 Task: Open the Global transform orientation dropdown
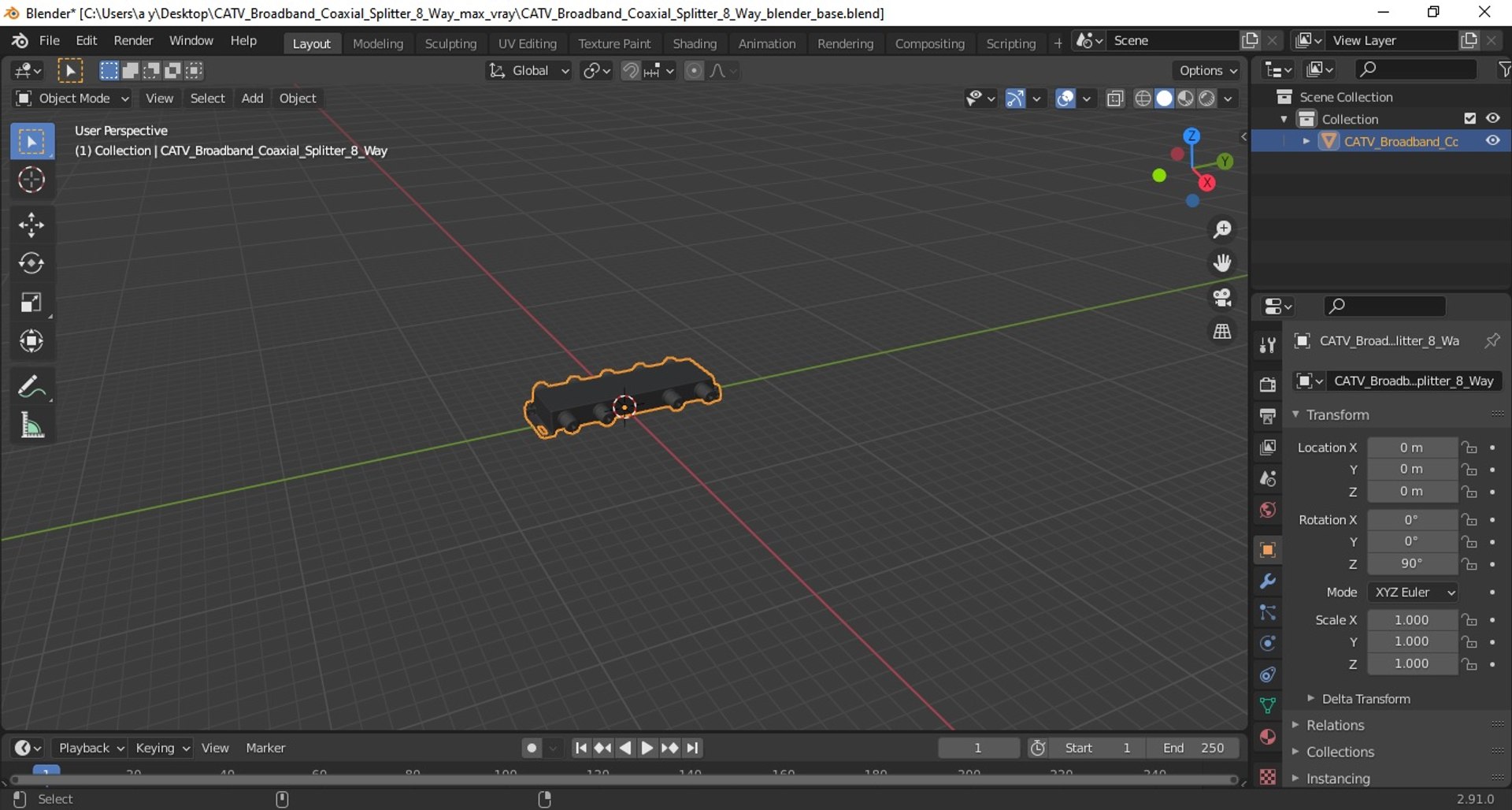point(528,71)
